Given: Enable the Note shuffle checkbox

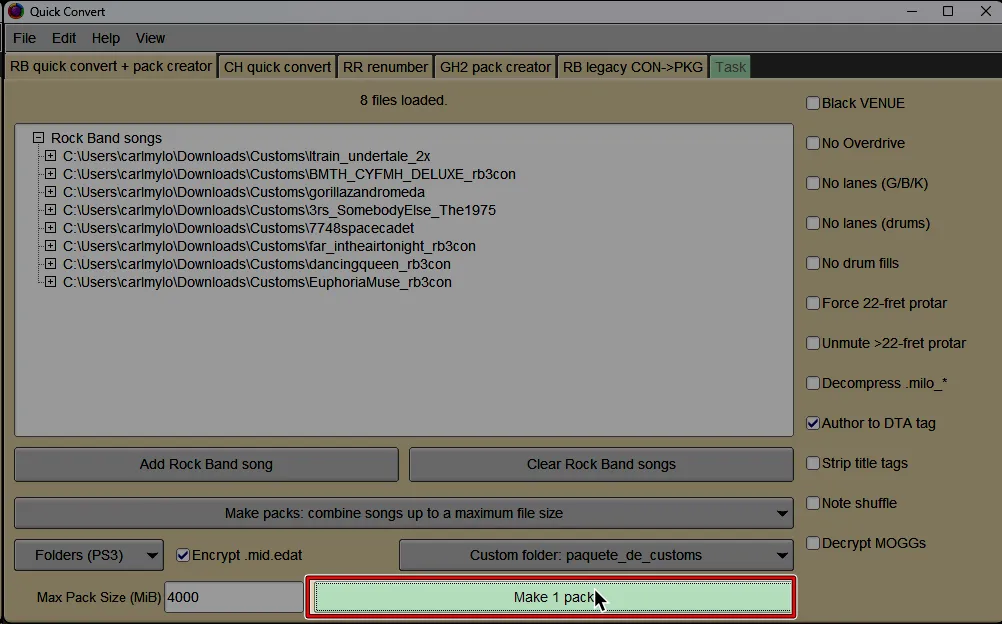Looking at the screenshot, I should coord(813,503).
